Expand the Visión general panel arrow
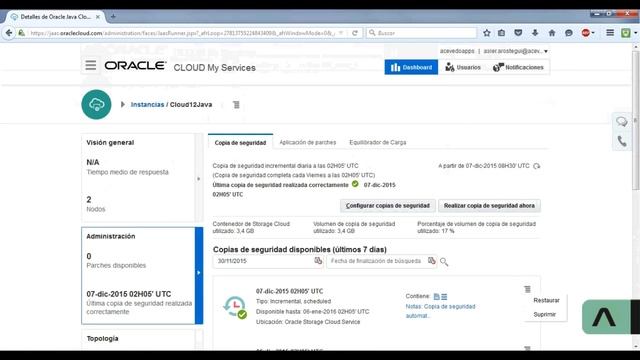 point(199,178)
